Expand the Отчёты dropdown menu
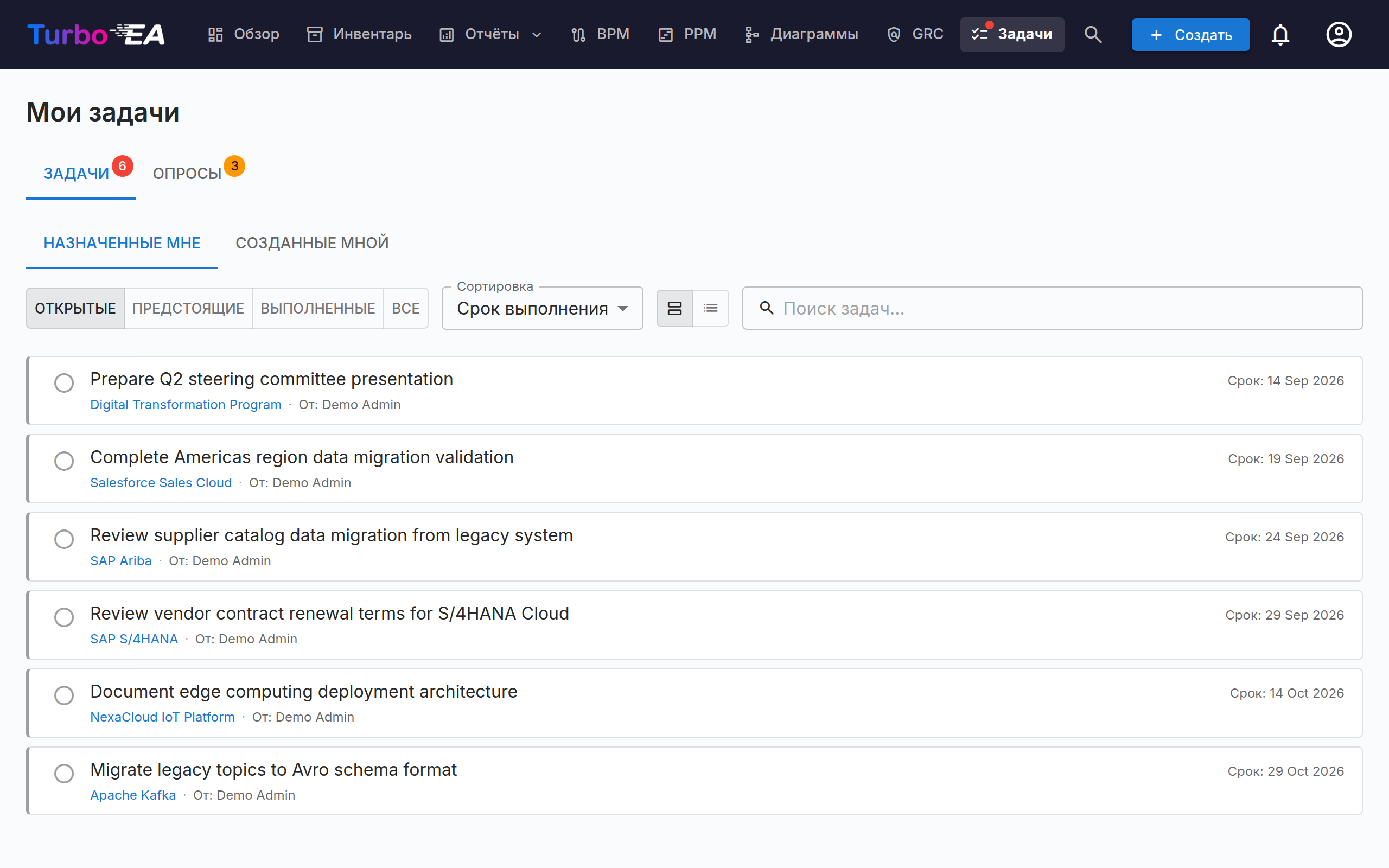The width and height of the screenshot is (1389, 868). pyautogui.click(x=490, y=34)
